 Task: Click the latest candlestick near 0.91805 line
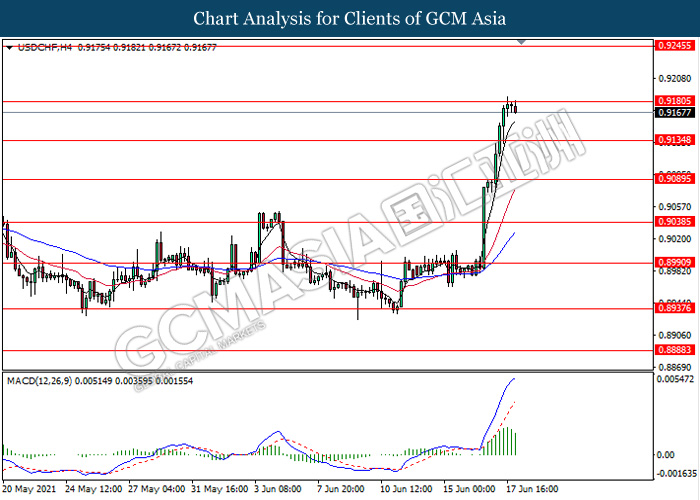click(x=514, y=106)
